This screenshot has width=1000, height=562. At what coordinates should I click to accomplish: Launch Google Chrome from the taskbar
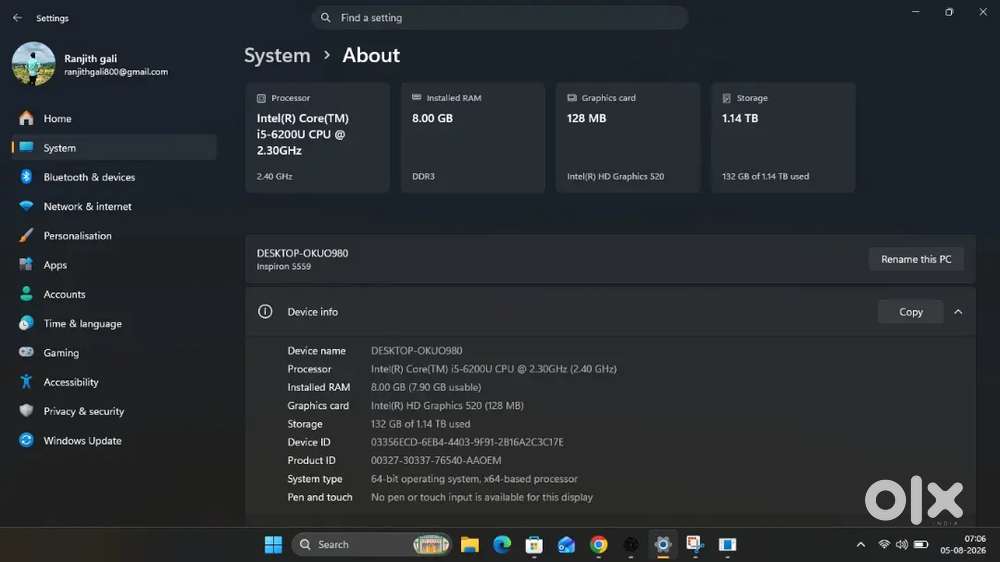coord(598,544)
